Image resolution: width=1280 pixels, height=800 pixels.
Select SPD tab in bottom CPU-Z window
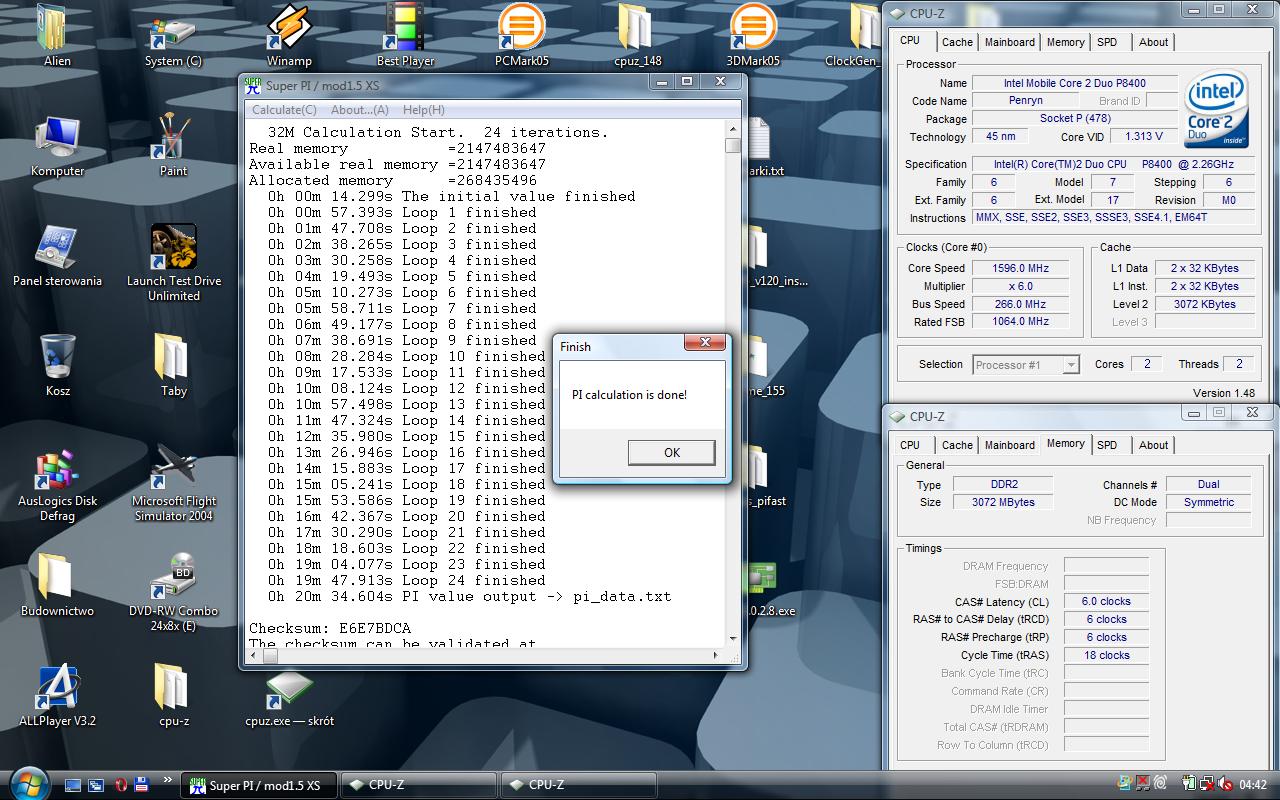pos(1107,445)
